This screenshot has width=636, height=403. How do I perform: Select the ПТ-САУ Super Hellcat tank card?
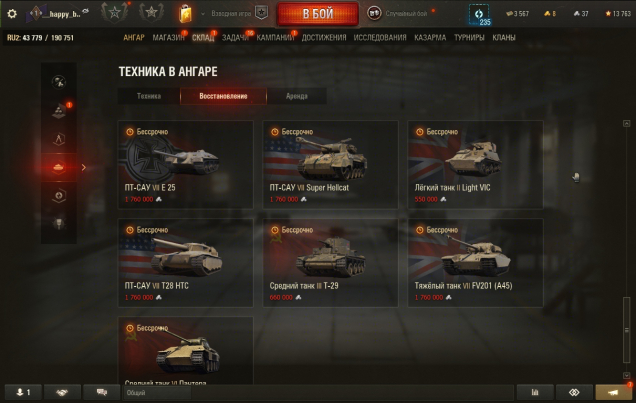(x=330, y=165)
